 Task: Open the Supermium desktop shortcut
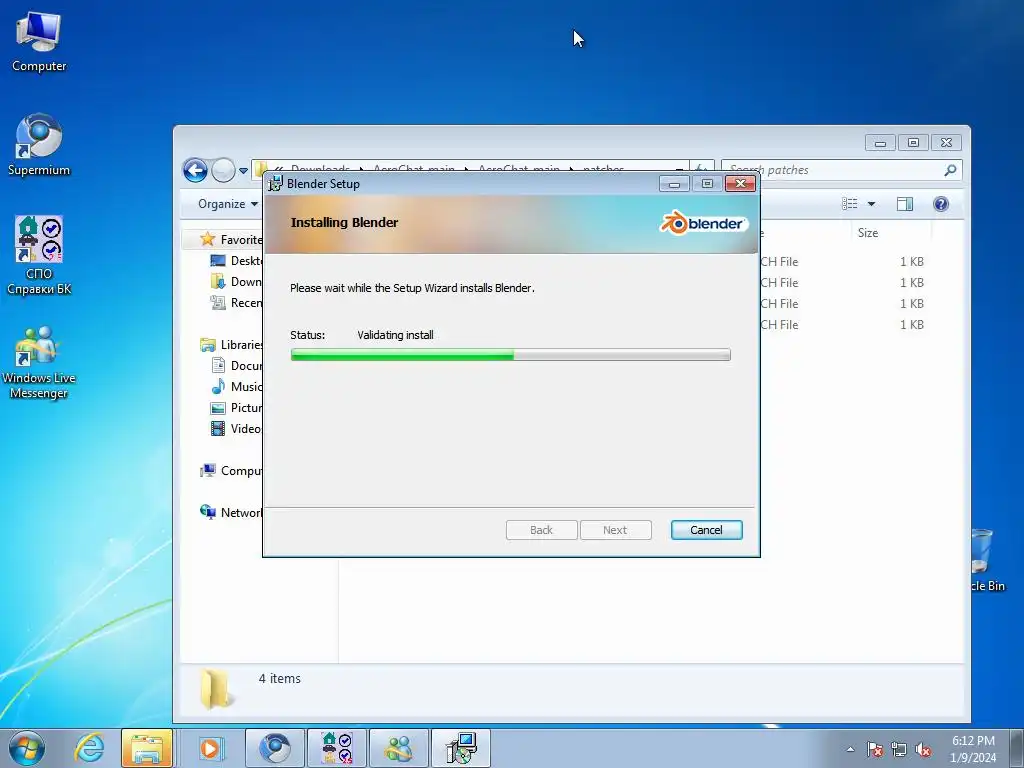pyautogui.click(x=39, y=145)
